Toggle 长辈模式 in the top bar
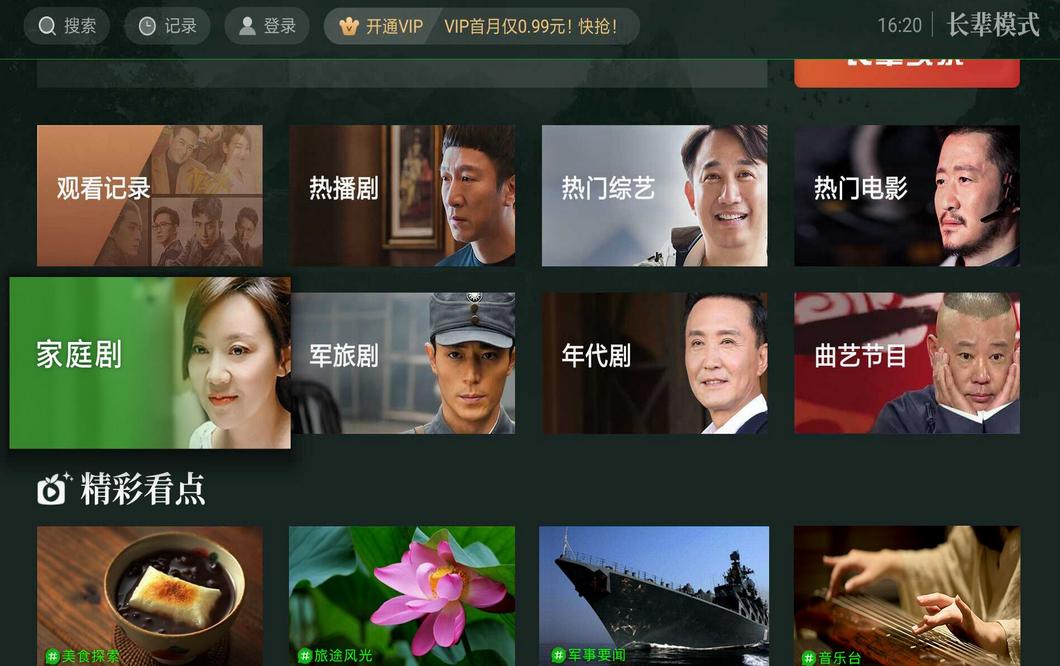Viewport: 1060px width, 666px height. pyautogui.click(x=992, y=25)
